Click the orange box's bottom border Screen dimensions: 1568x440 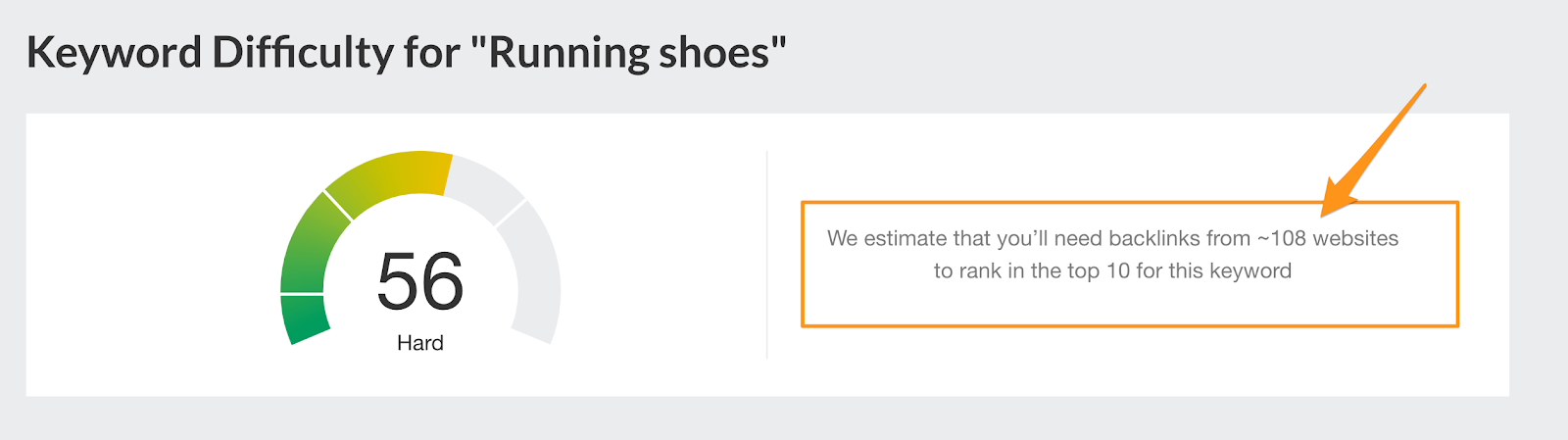(x=1129, y=324)
